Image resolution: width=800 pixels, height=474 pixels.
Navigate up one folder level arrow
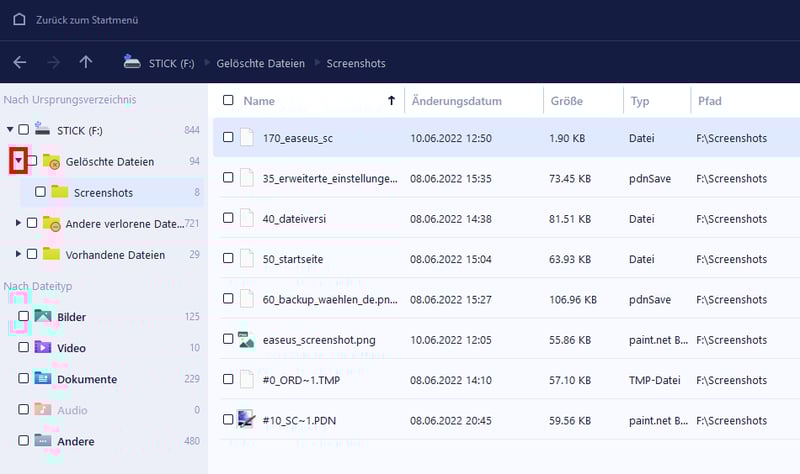point(86,62)
